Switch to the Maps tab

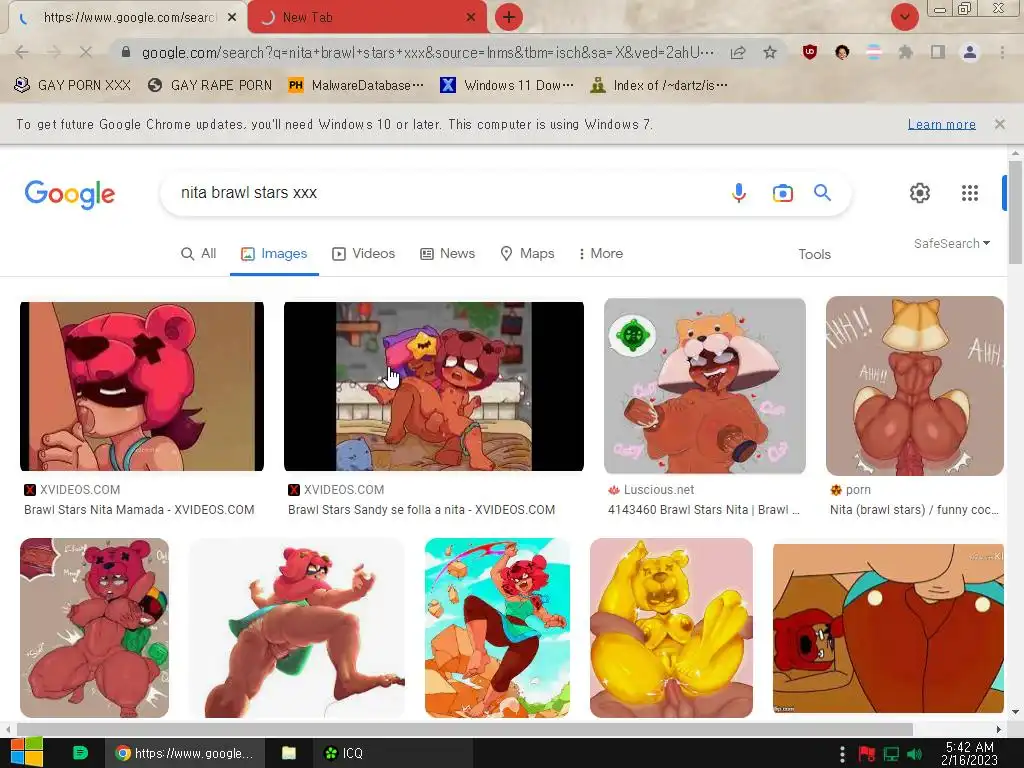pos(527,253)
